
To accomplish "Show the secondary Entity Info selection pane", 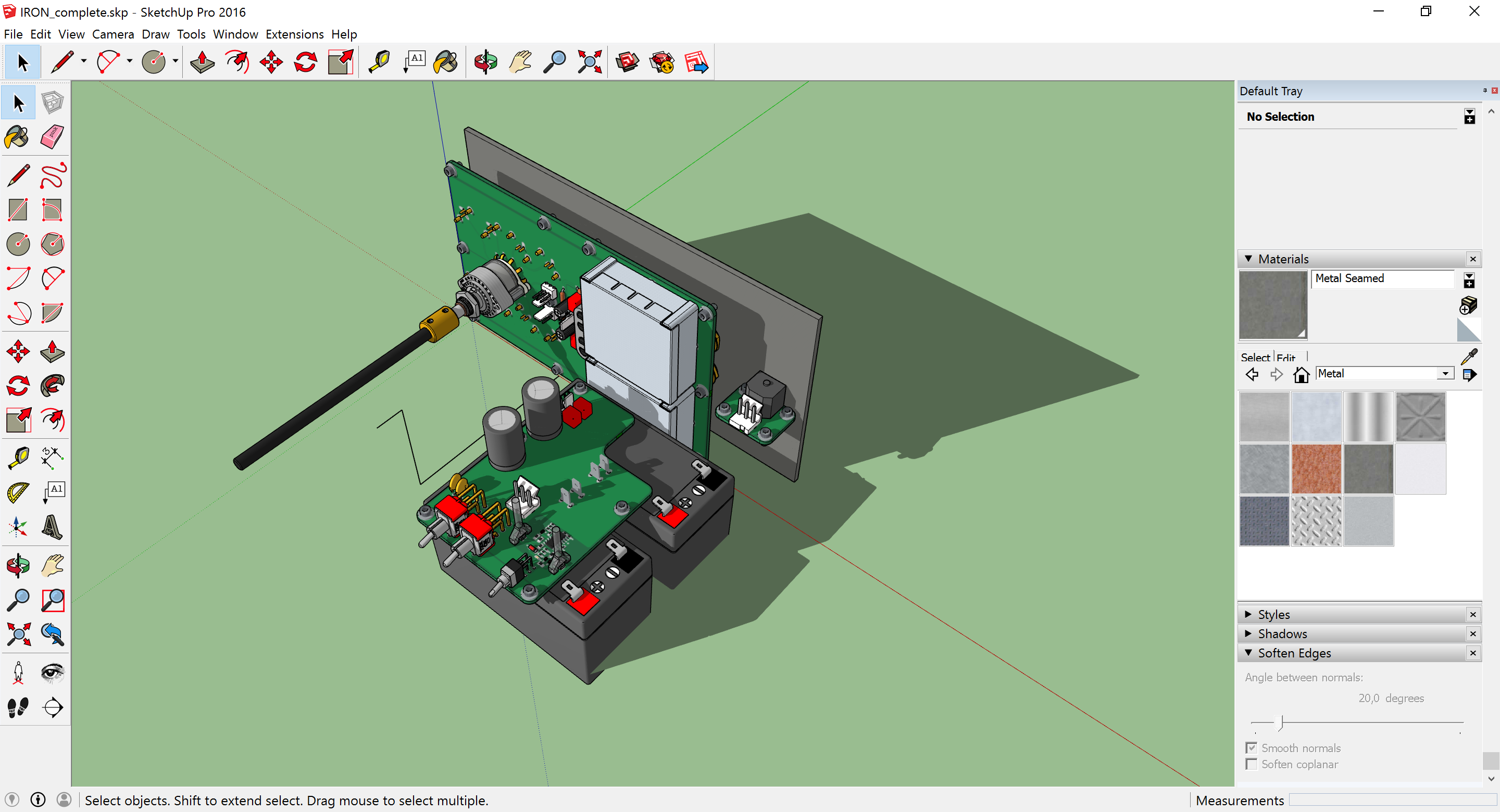I will [x=1469, y=117].
